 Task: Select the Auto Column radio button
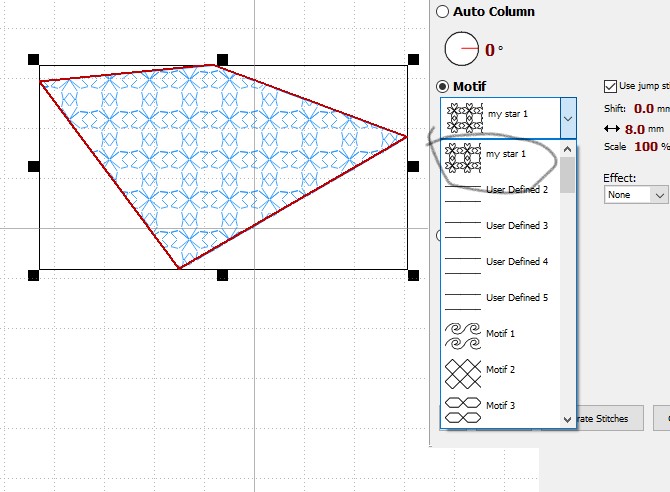coord(442,12)
